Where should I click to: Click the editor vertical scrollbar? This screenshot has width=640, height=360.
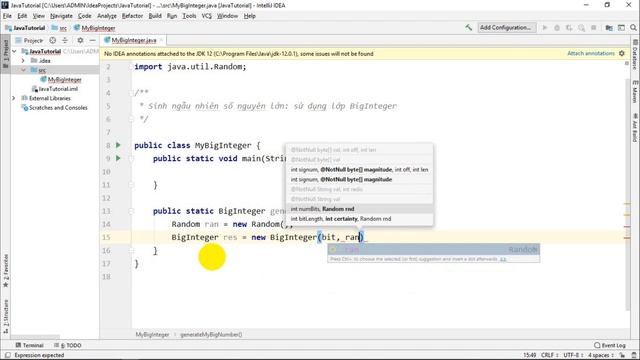[x=627, y=195]
